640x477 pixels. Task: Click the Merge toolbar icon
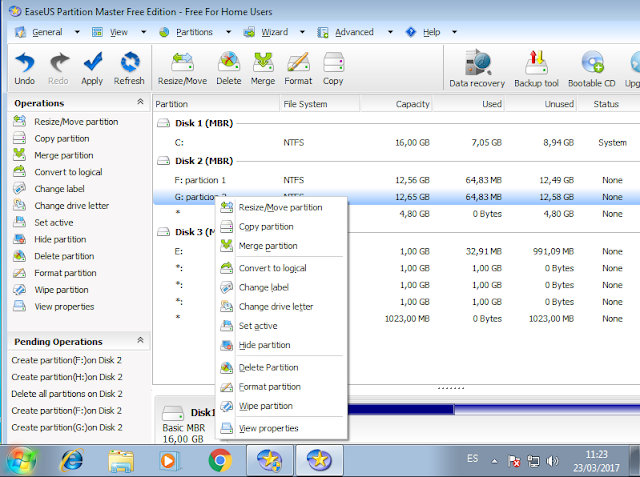(263, 69)
